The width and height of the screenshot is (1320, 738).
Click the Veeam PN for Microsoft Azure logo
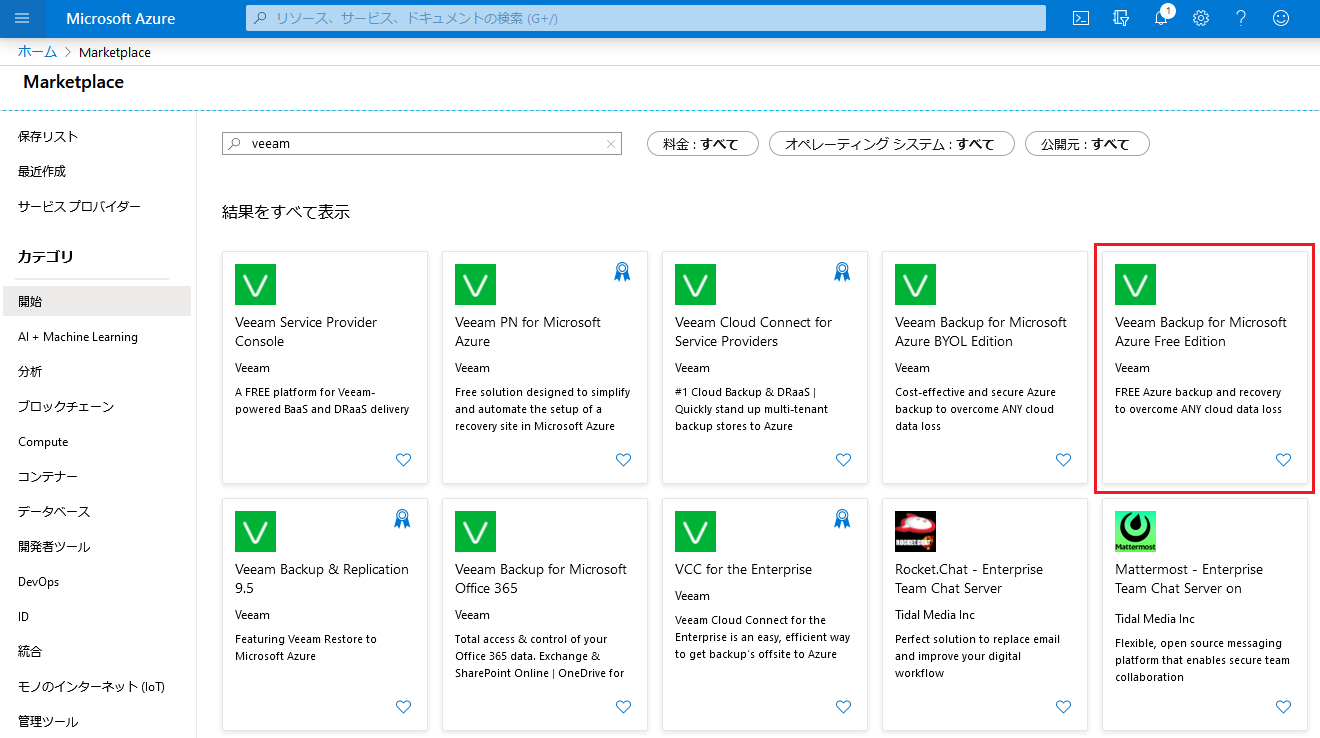(475, 285)
